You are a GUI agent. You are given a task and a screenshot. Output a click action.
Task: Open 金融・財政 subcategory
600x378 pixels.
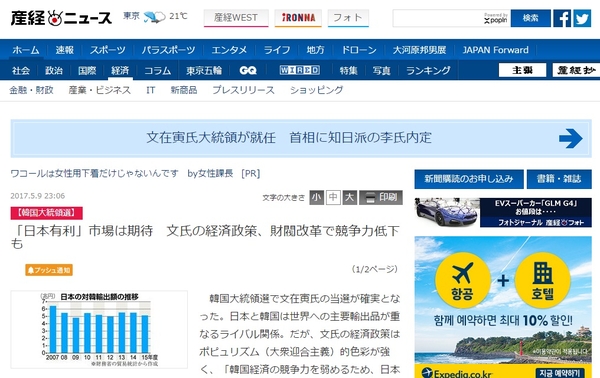point(31,90)
